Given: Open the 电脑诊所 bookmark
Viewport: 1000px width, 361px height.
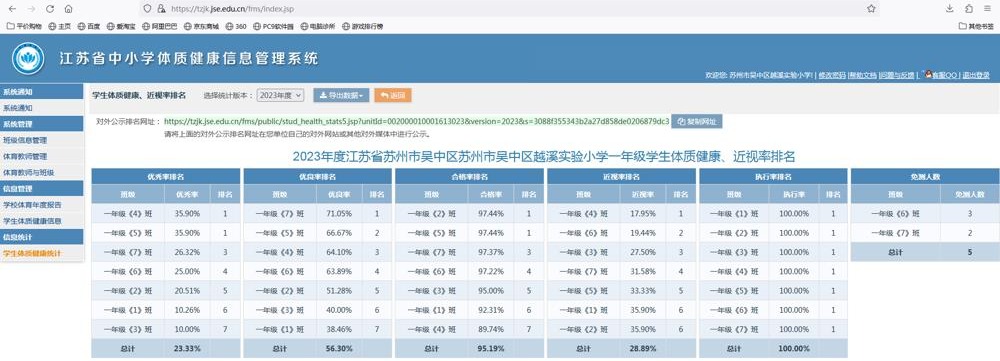Looking at the screenshot, I should pos(318,27).
